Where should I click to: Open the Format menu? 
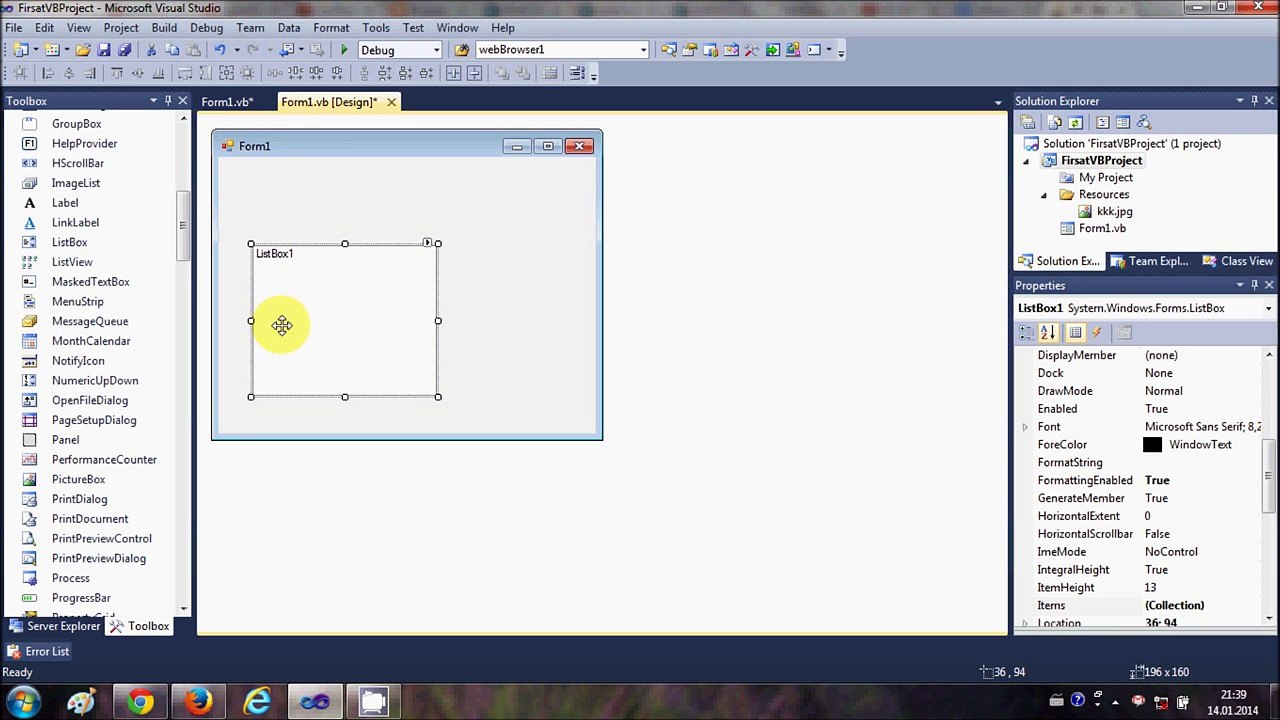pos(331,28)
